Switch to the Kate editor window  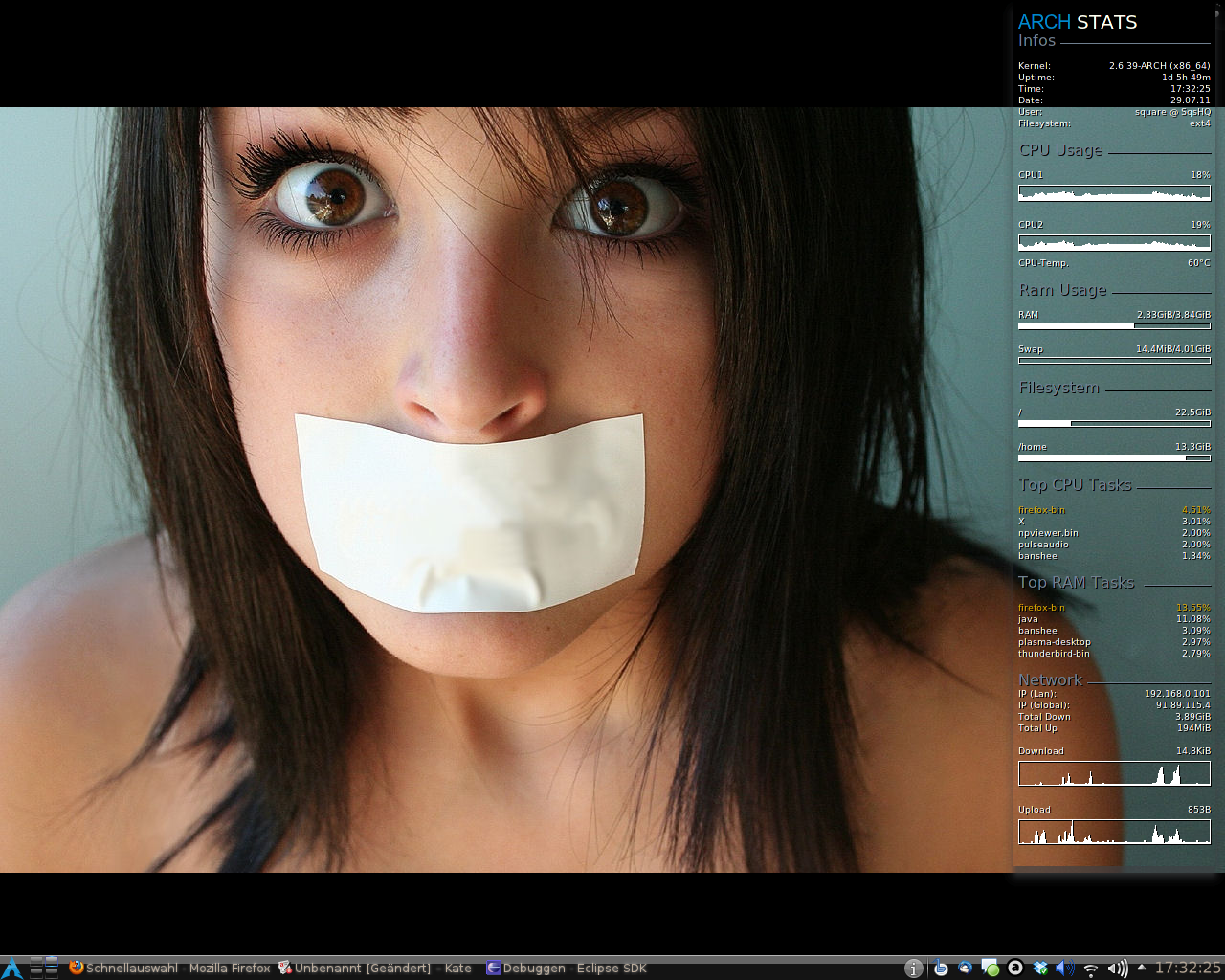tap(375, 968)
